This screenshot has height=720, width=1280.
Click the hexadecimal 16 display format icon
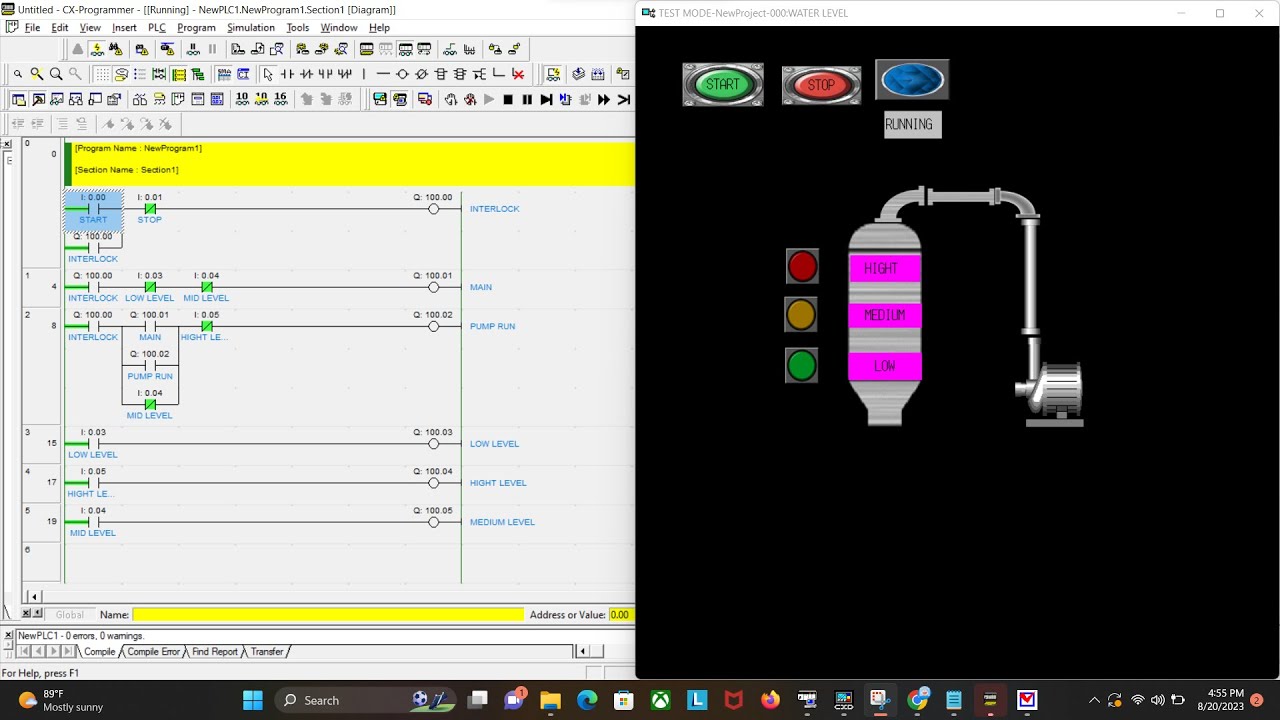(x=280, y=99)
